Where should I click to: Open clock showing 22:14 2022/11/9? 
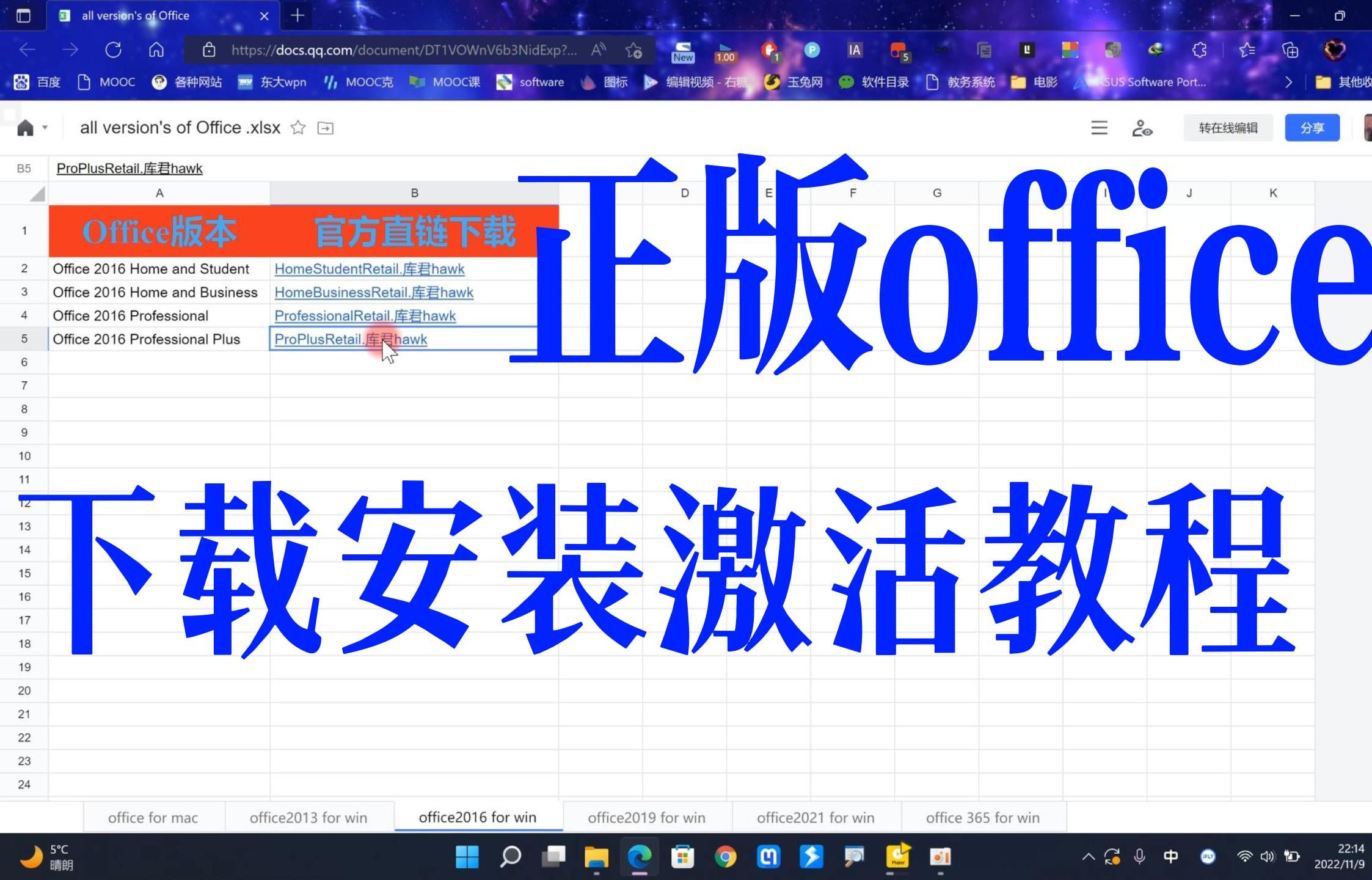click(x=1339, y=857)
